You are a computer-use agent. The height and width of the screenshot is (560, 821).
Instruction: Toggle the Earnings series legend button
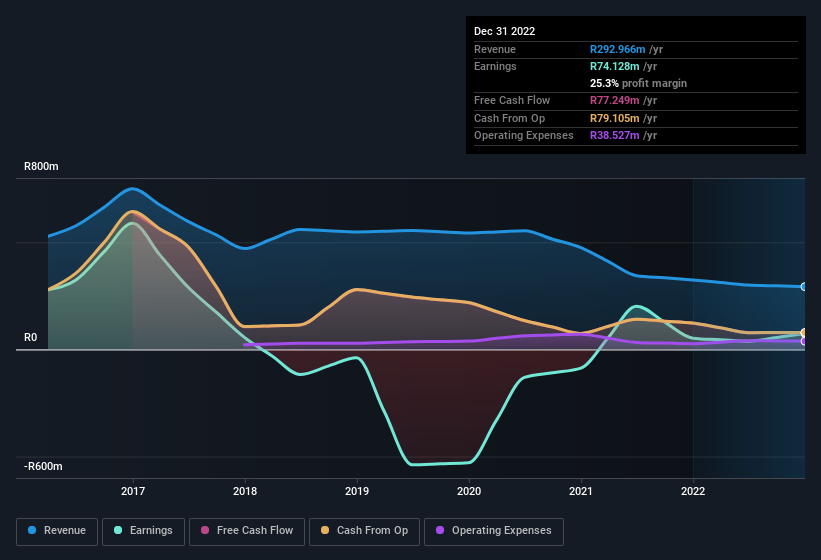tap(143, 531)
